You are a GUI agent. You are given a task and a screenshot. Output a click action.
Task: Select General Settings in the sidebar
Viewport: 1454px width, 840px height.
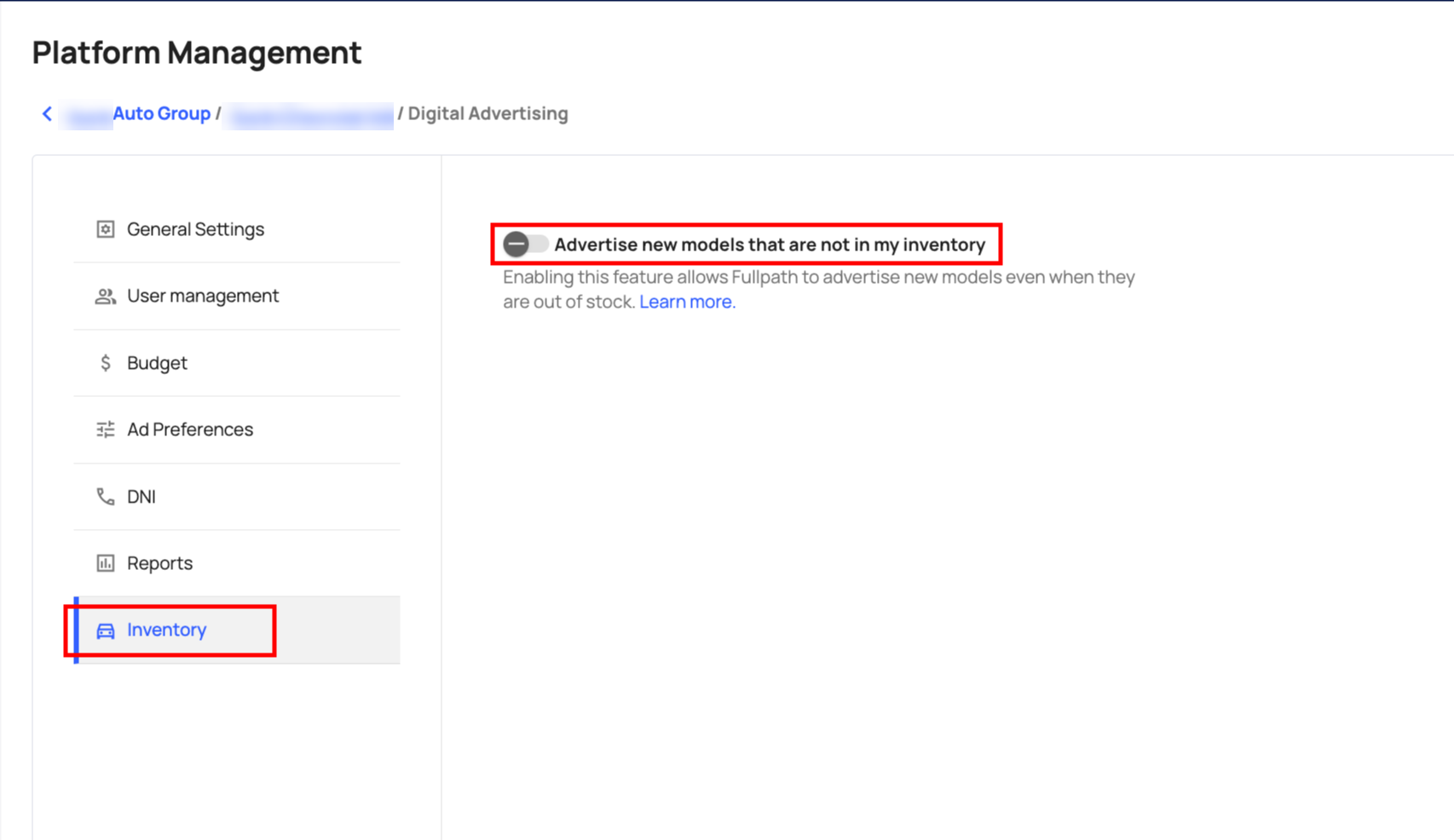[195, 229]
